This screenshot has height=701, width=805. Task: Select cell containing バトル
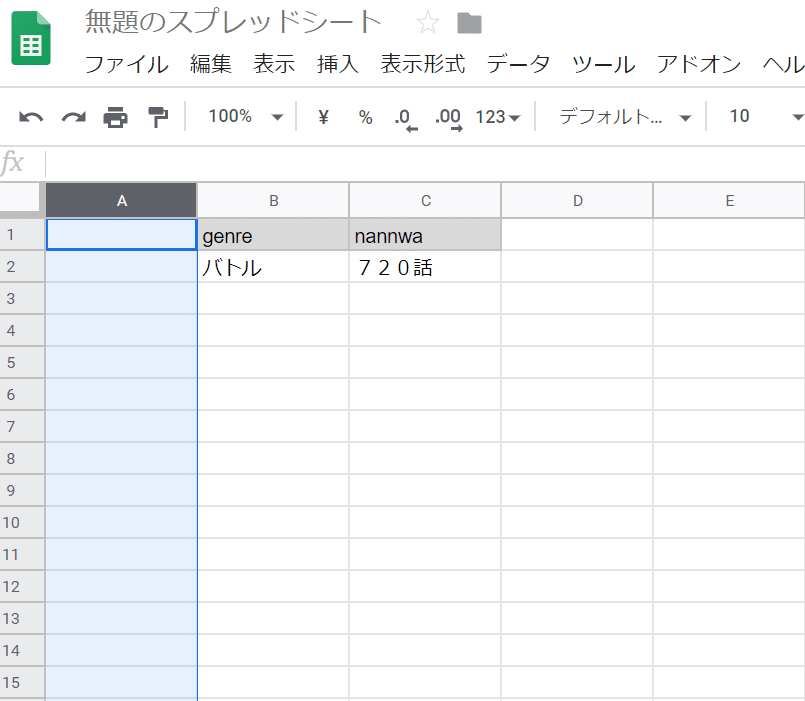pyautogui.click(x=274, y=267)
